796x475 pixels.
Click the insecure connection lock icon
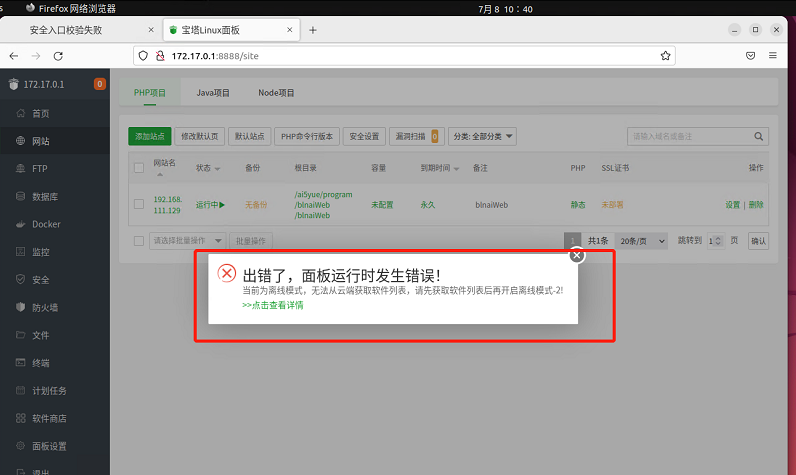point(160,56)
